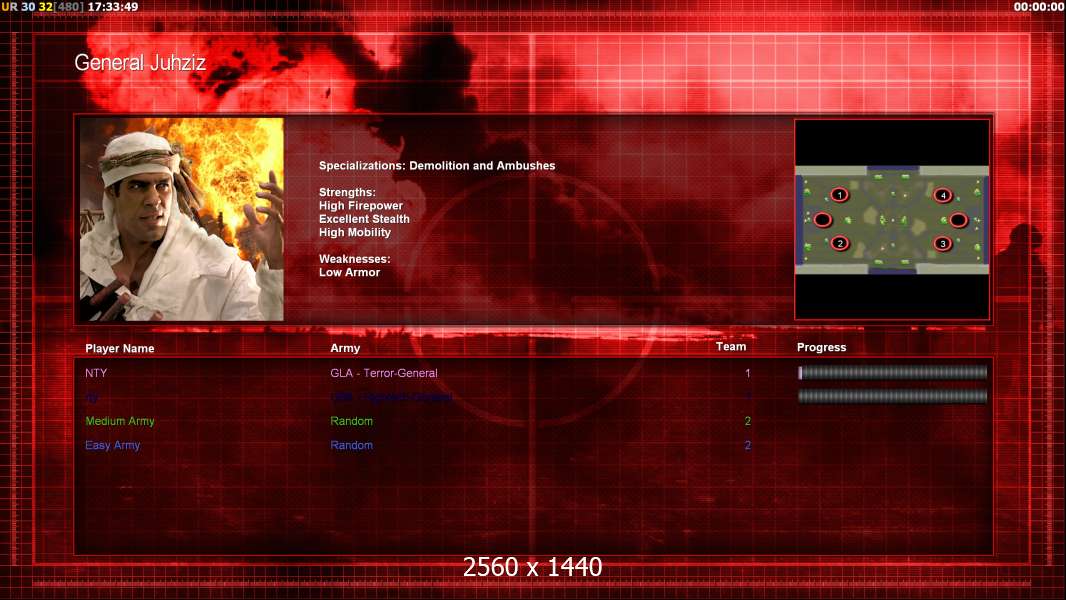The image size is (1066, 600).
Task: Click the High Firepower strength line
Action: (x=361, y=206)
